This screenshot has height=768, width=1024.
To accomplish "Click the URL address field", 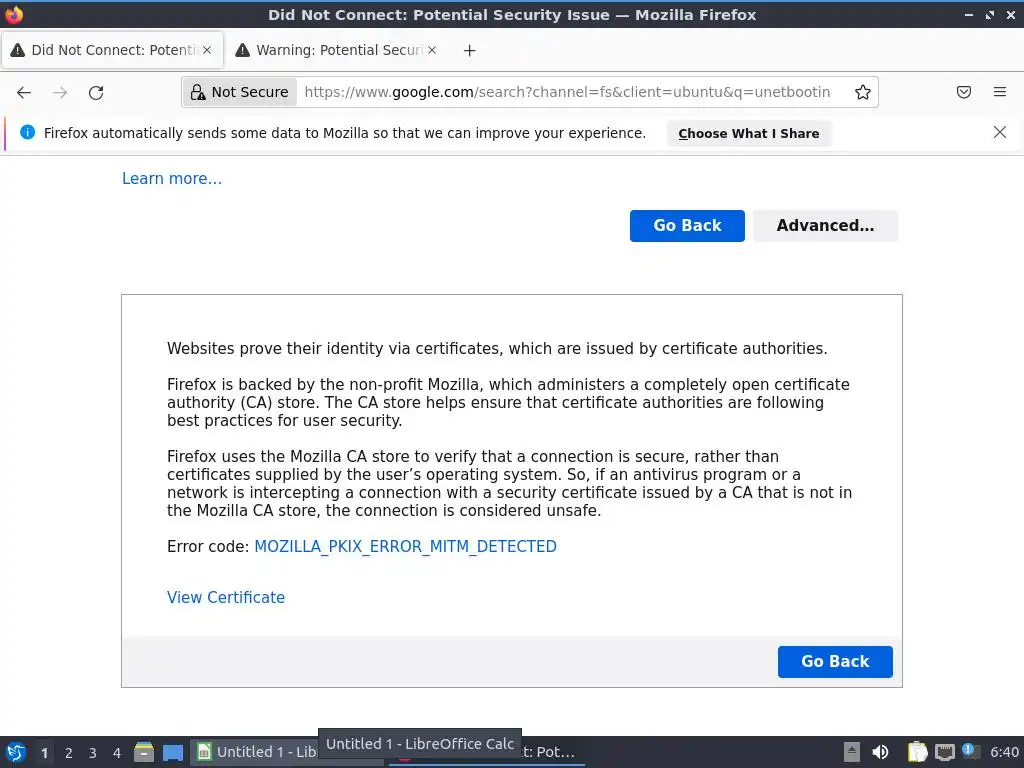I will tap(567, 92).
